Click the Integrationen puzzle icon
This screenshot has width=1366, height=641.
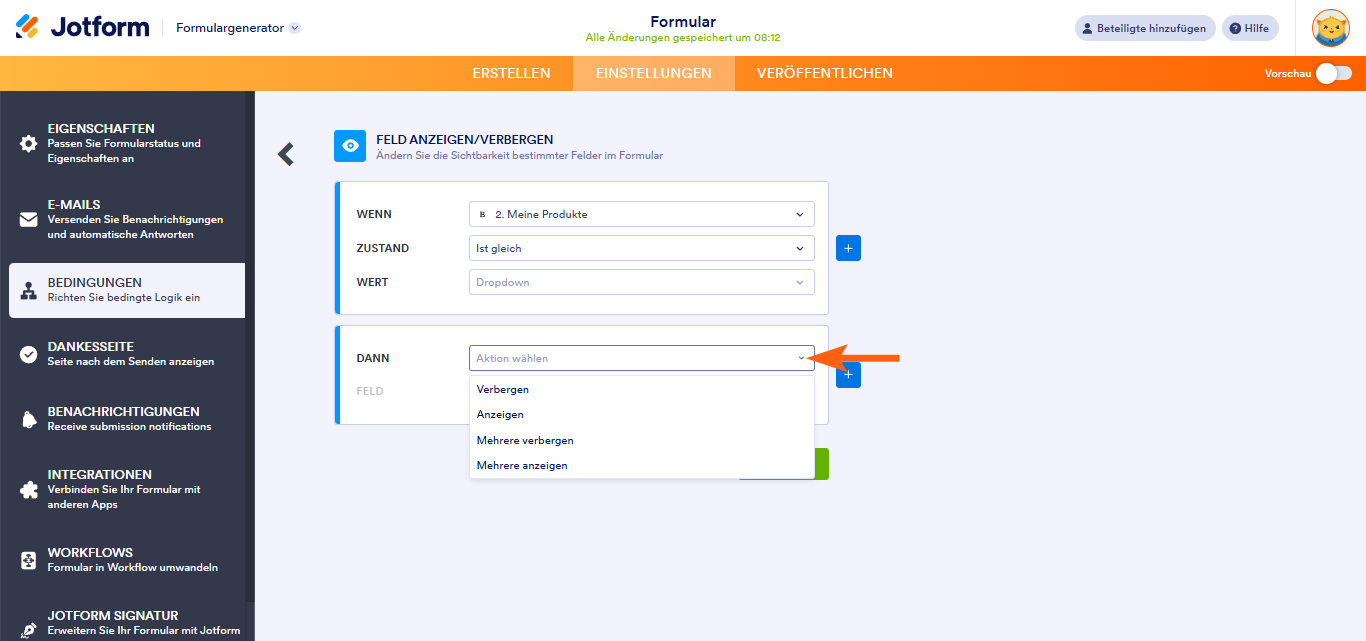coord(29,490)
